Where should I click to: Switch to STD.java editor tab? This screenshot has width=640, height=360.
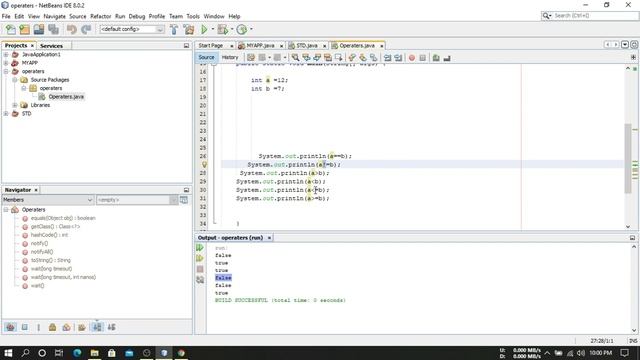click(307, 46)
